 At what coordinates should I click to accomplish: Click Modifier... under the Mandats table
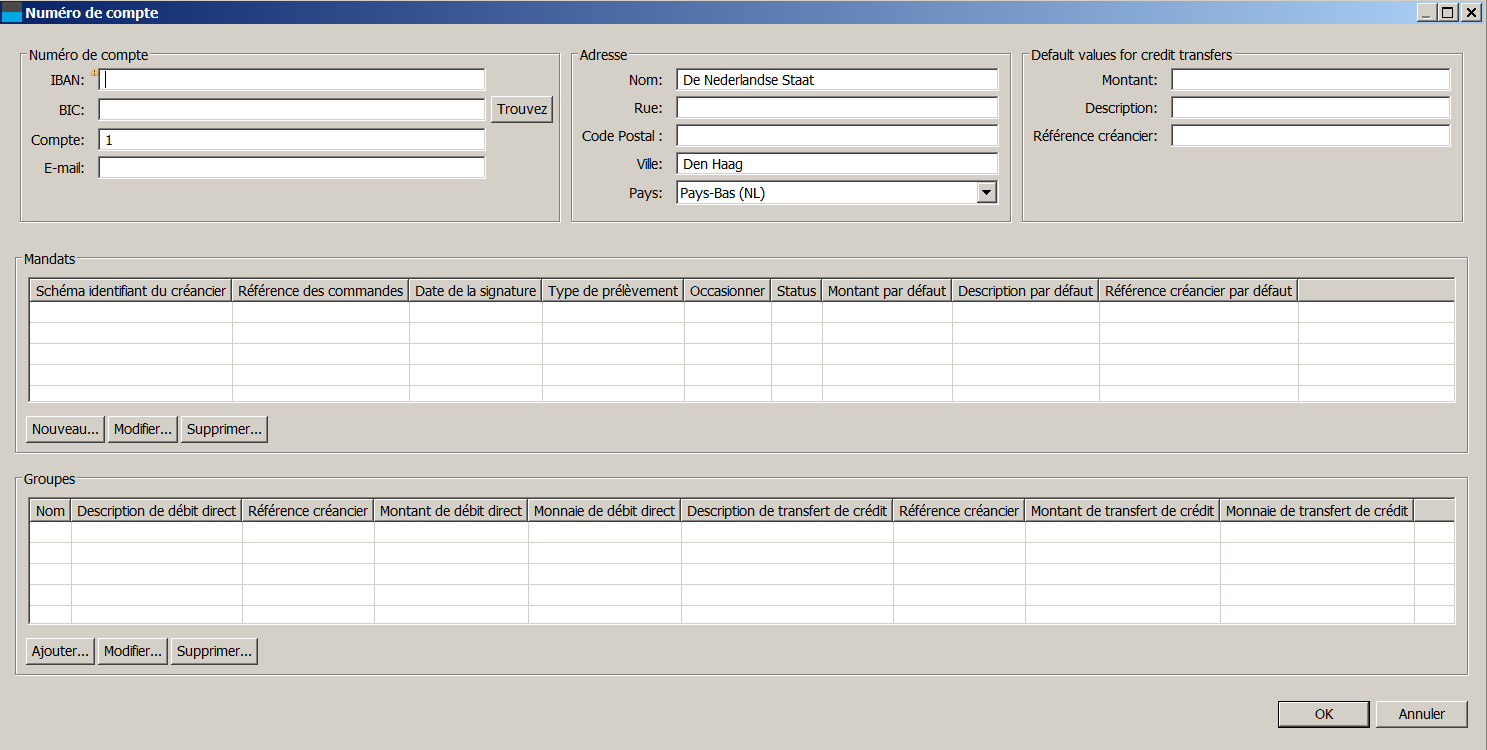click(143, 429)
